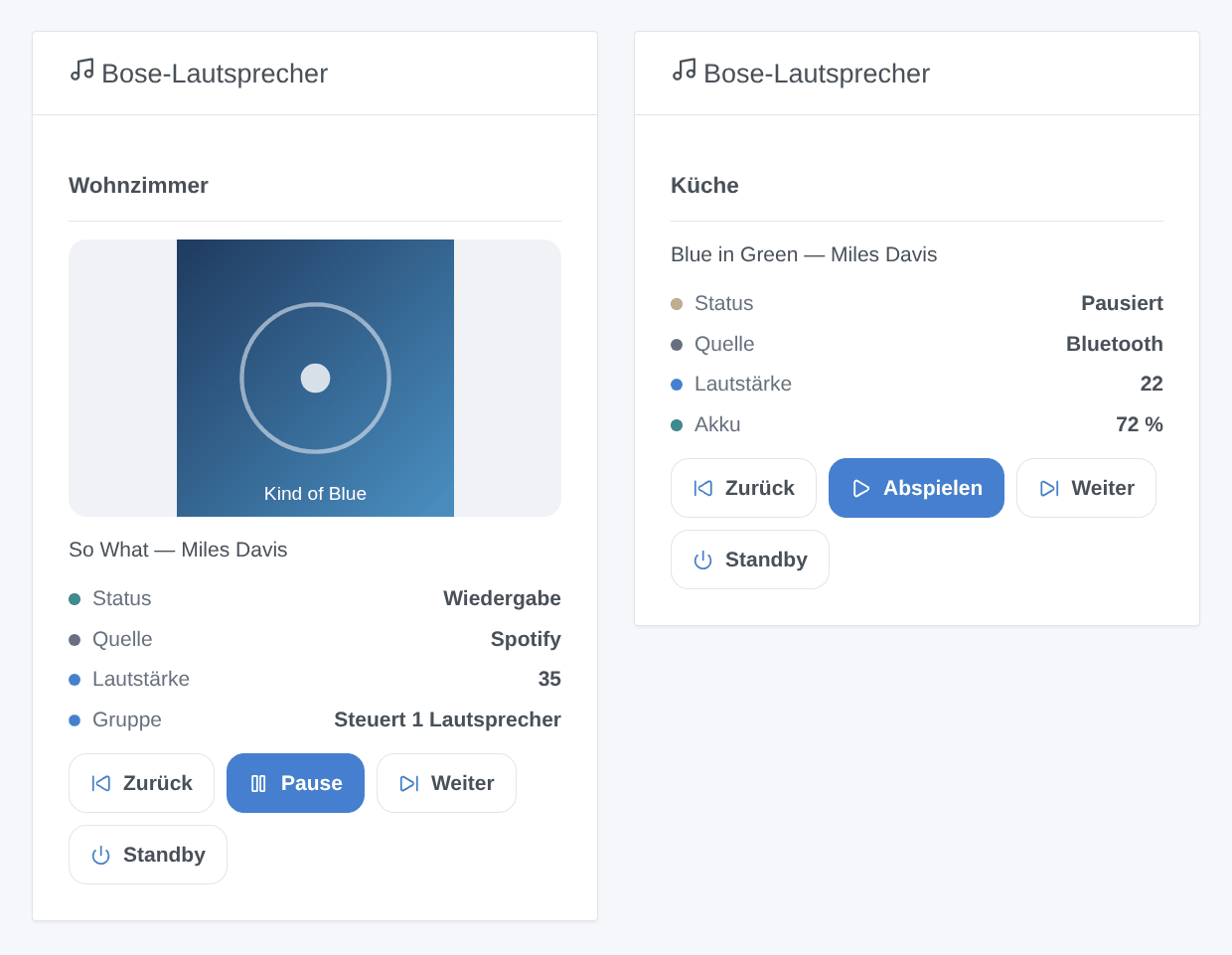Click the 'Bose-Lautsprecher' title above Wohnzimmer

click(215, 74)
